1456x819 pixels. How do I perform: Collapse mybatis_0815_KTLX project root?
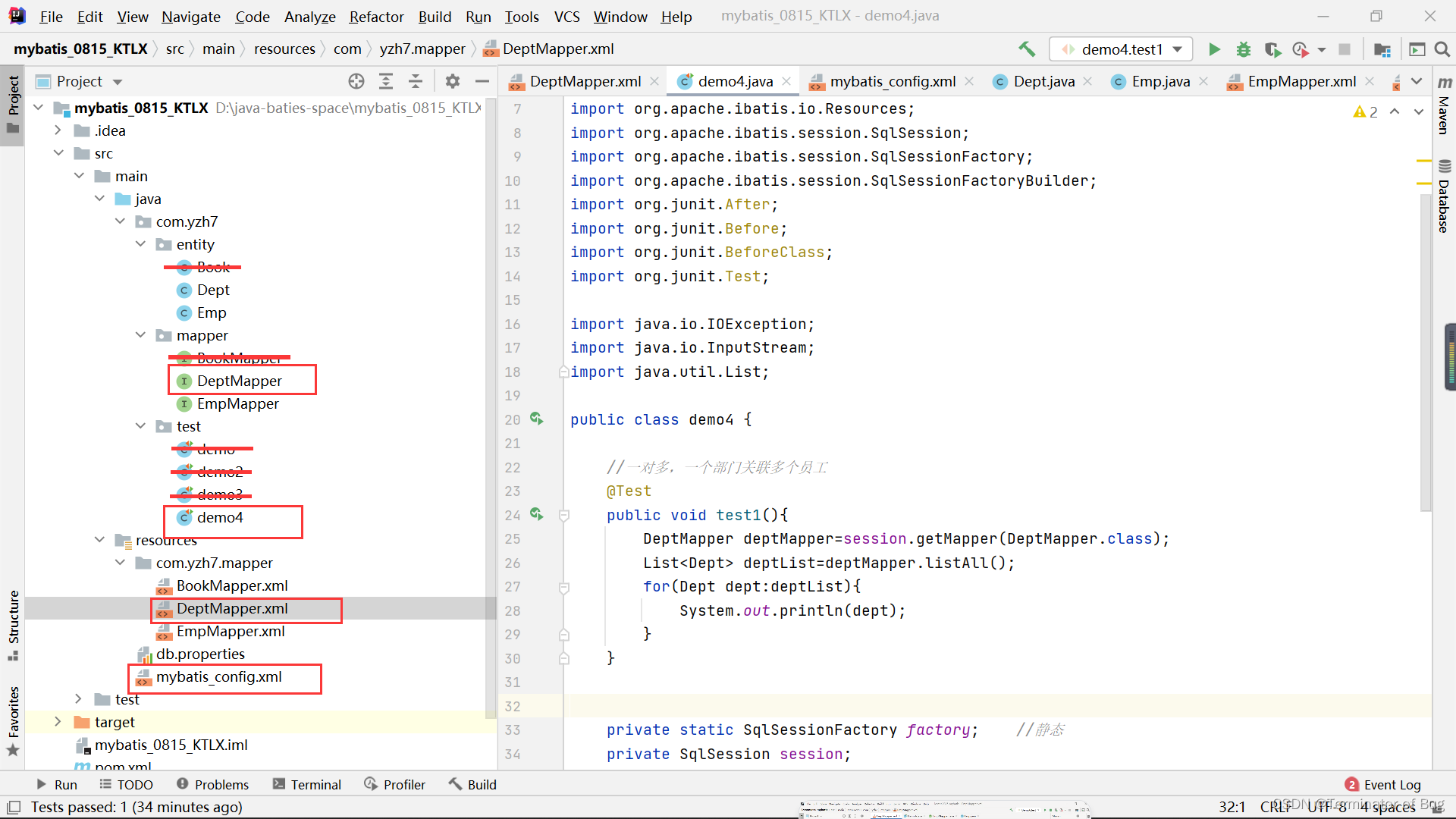click(x=39, y=108)
